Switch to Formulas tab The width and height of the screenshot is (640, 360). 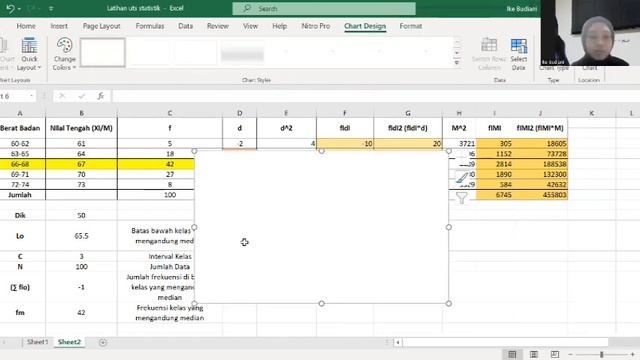pyautogui.click(x=150, y=26)
